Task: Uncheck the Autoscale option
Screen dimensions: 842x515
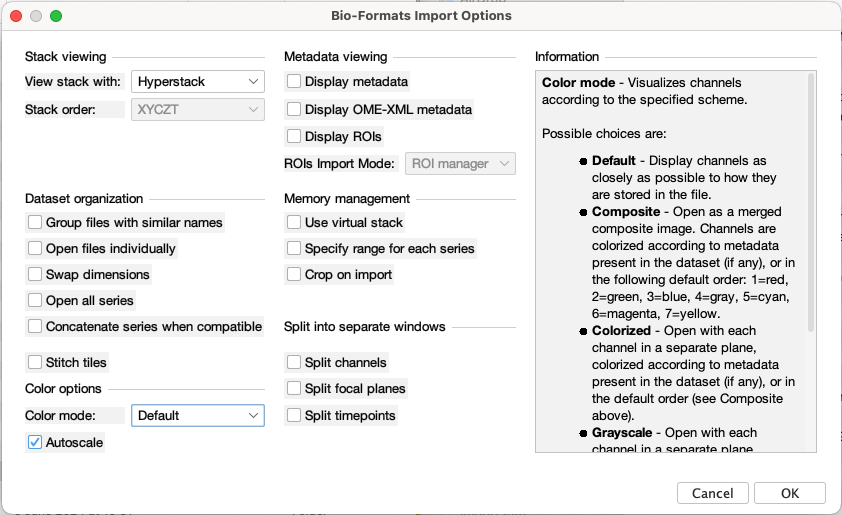Action: [35, 443]
